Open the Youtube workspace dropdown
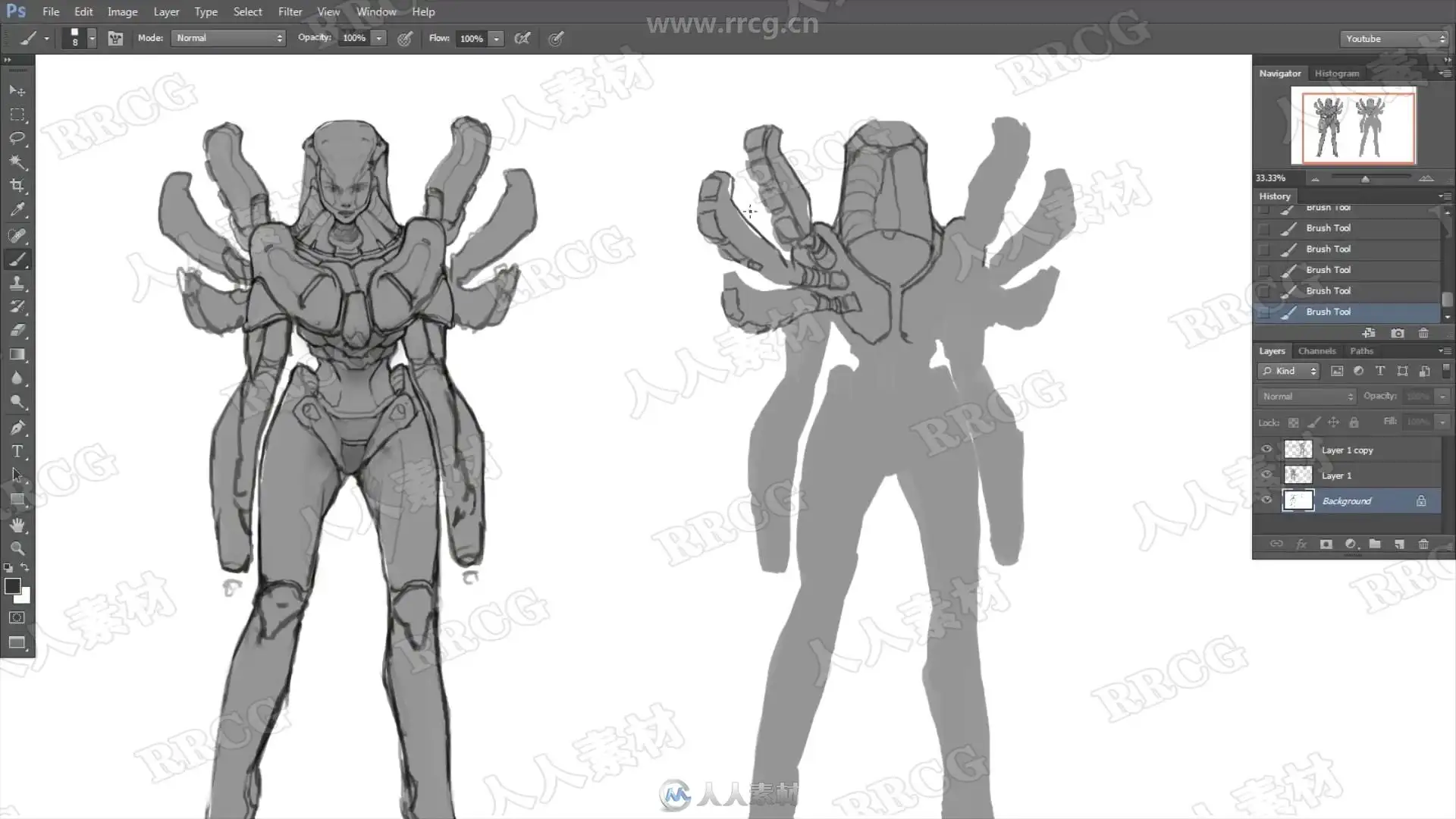Viewport: 1456px width, 819px height. (x=1394, y=39)
